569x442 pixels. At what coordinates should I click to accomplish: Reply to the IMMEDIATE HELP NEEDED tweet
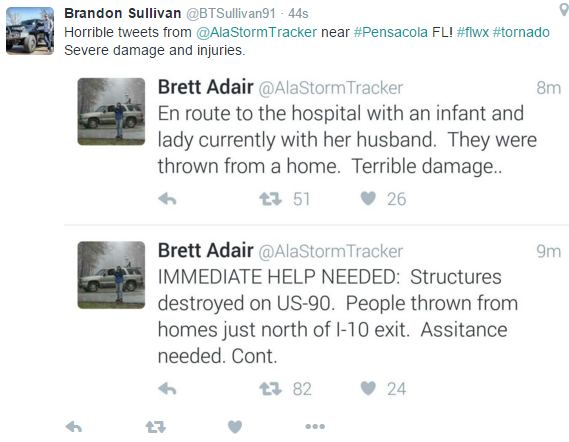coord(167,389)
